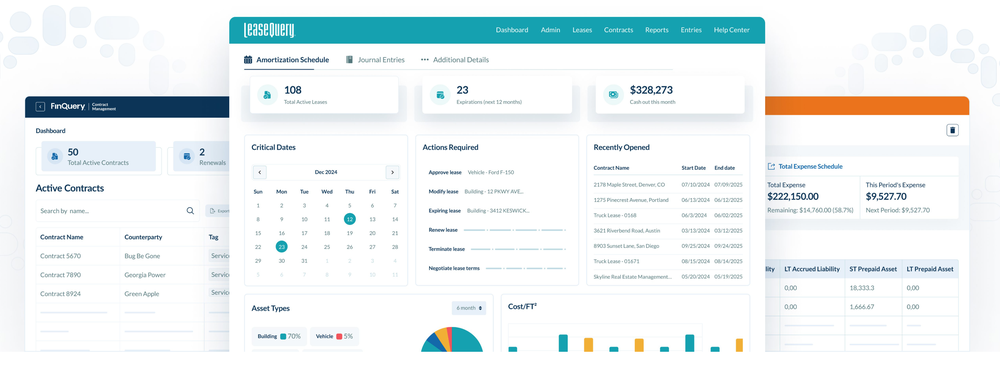
Task: Open Skyline Real Estate Management row
Action: (668, 277)
